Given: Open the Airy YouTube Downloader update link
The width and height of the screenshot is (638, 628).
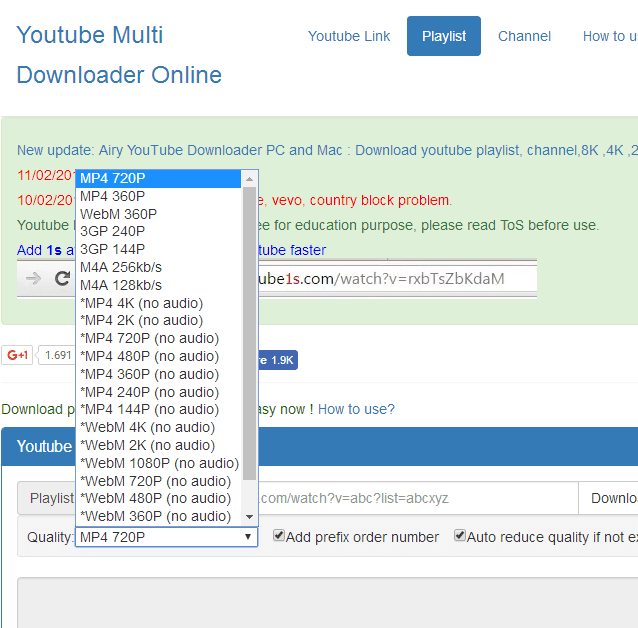Looking at the screenshot, I should [x=327, y=150].
